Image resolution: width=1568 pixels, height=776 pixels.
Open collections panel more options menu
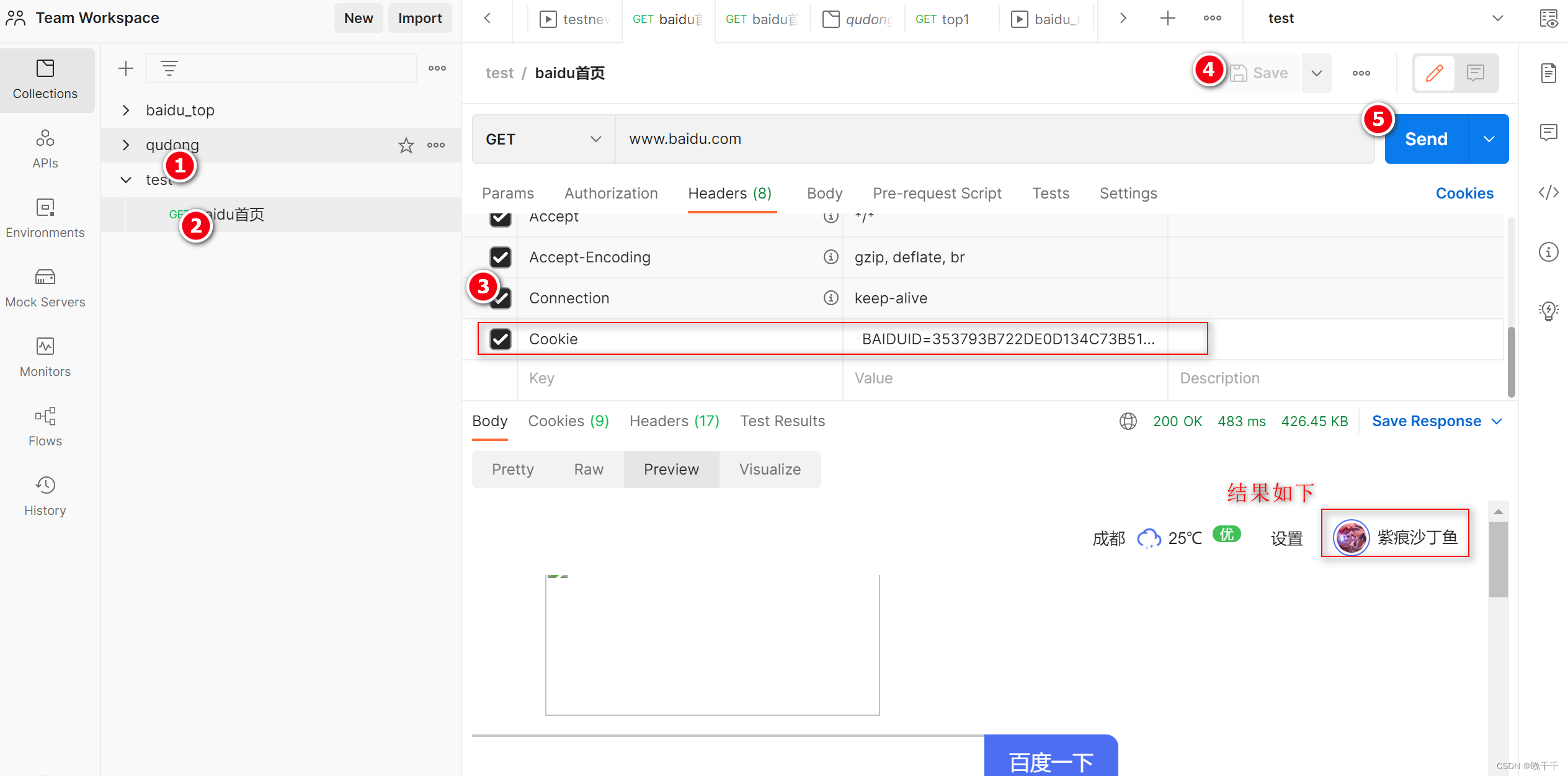[x=437, y=68]
